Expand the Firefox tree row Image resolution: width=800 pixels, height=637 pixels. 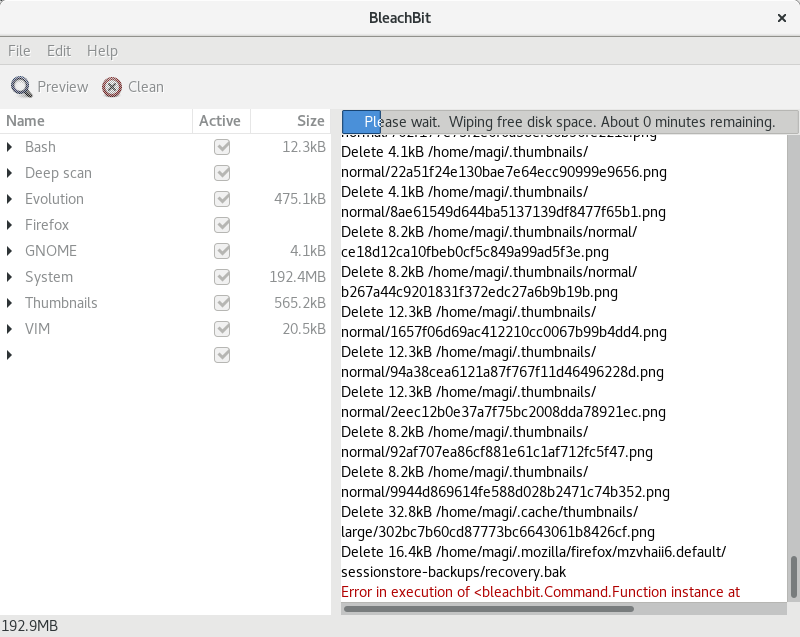click(10, 225)
